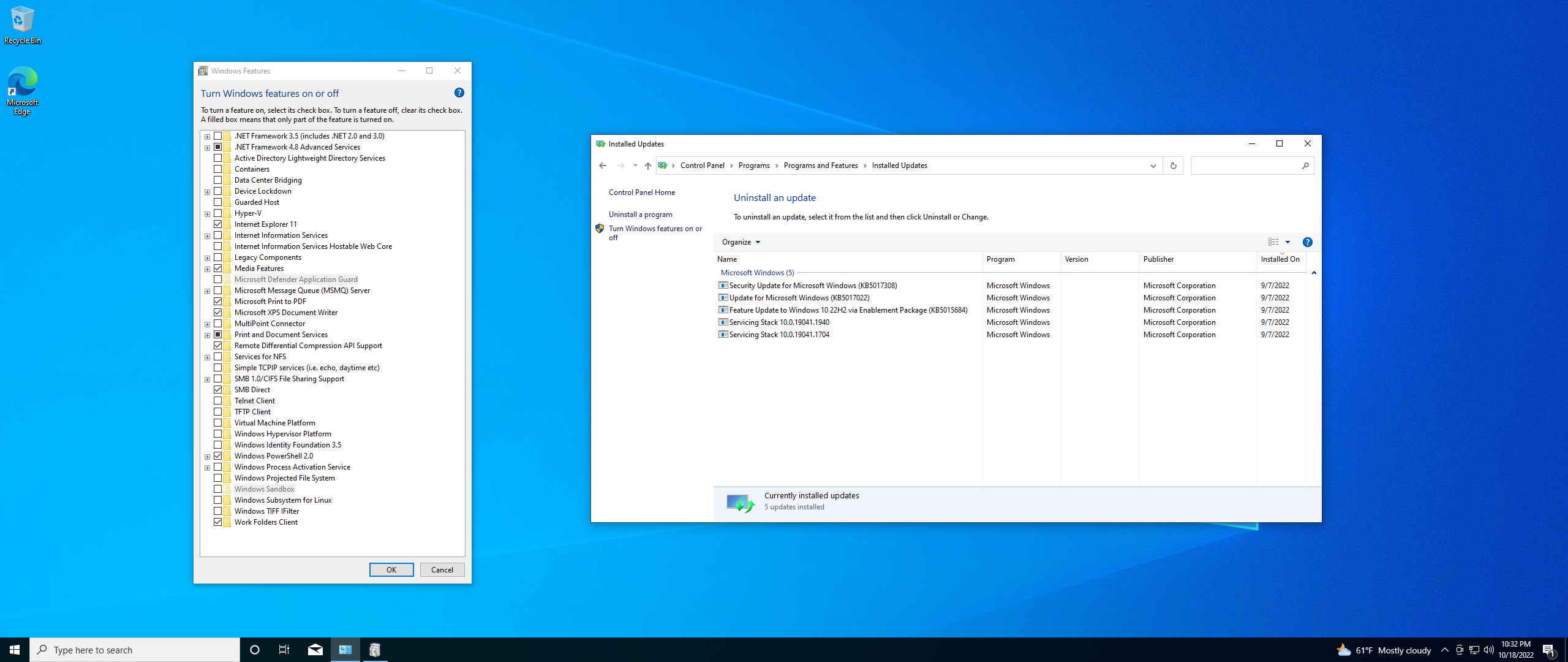This screenshot has width=1568, height=662.
Task: Click the up-one-level arrow in Installed Updates
Action: pyautogui.click(x=647, y=165)
